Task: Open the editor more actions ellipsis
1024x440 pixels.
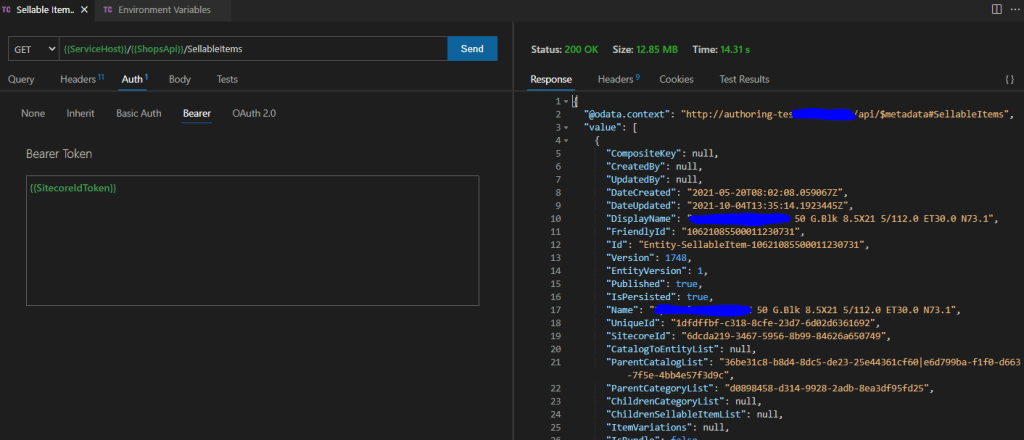Action: tap(1013, 9)
